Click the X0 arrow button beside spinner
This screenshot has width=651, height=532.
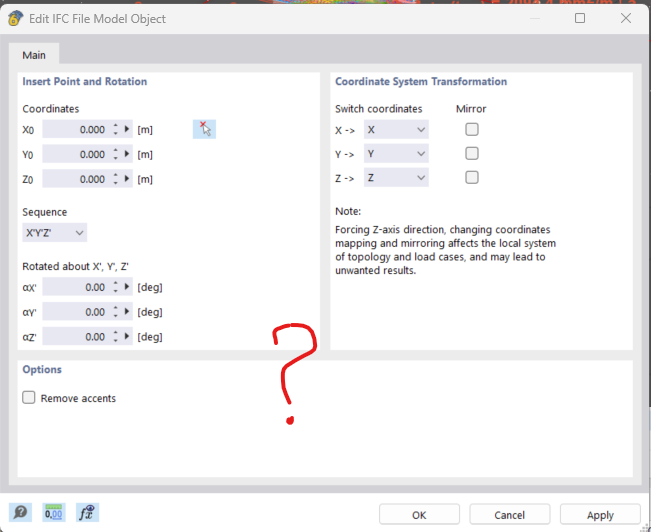click(128, 130)
